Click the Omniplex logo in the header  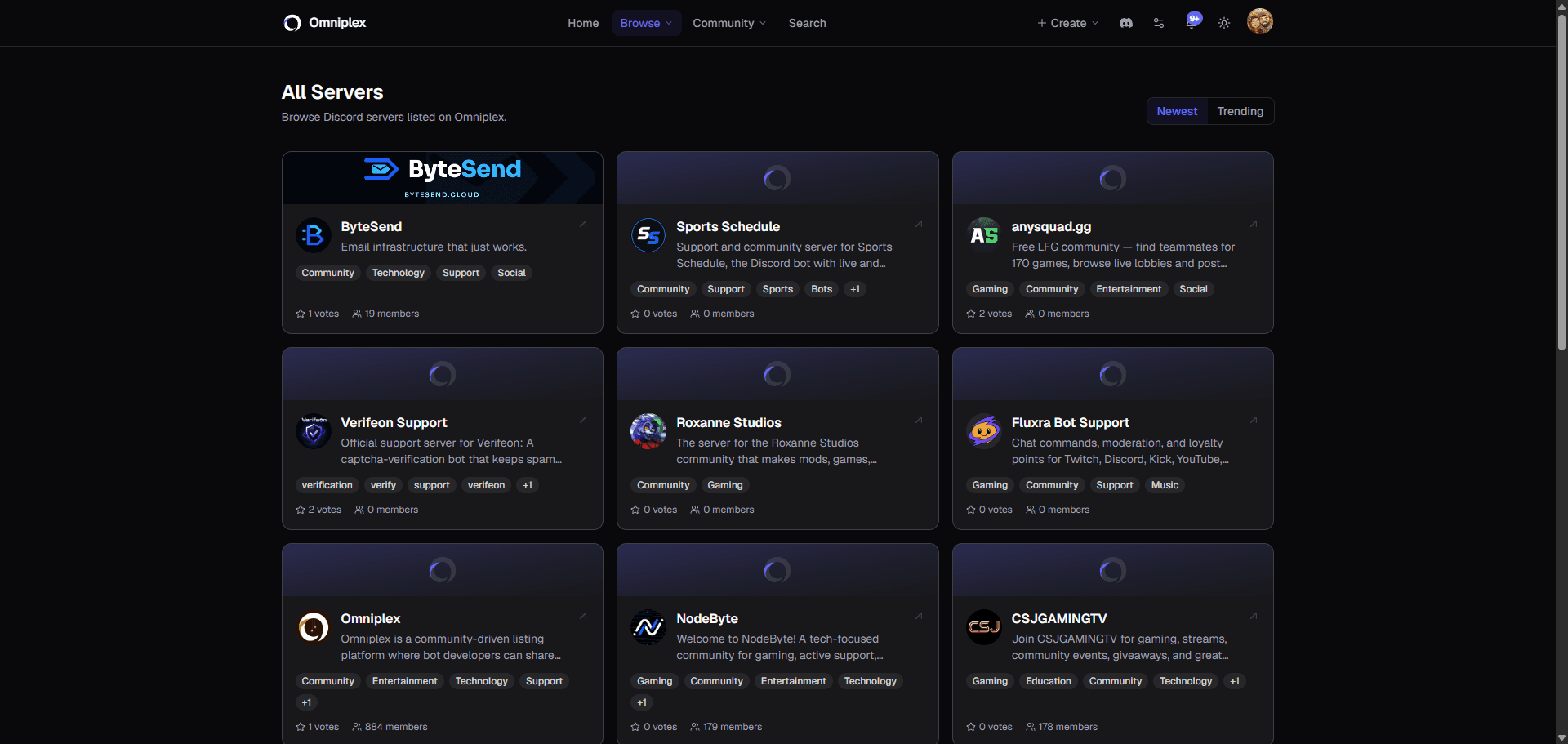point(324,23)
